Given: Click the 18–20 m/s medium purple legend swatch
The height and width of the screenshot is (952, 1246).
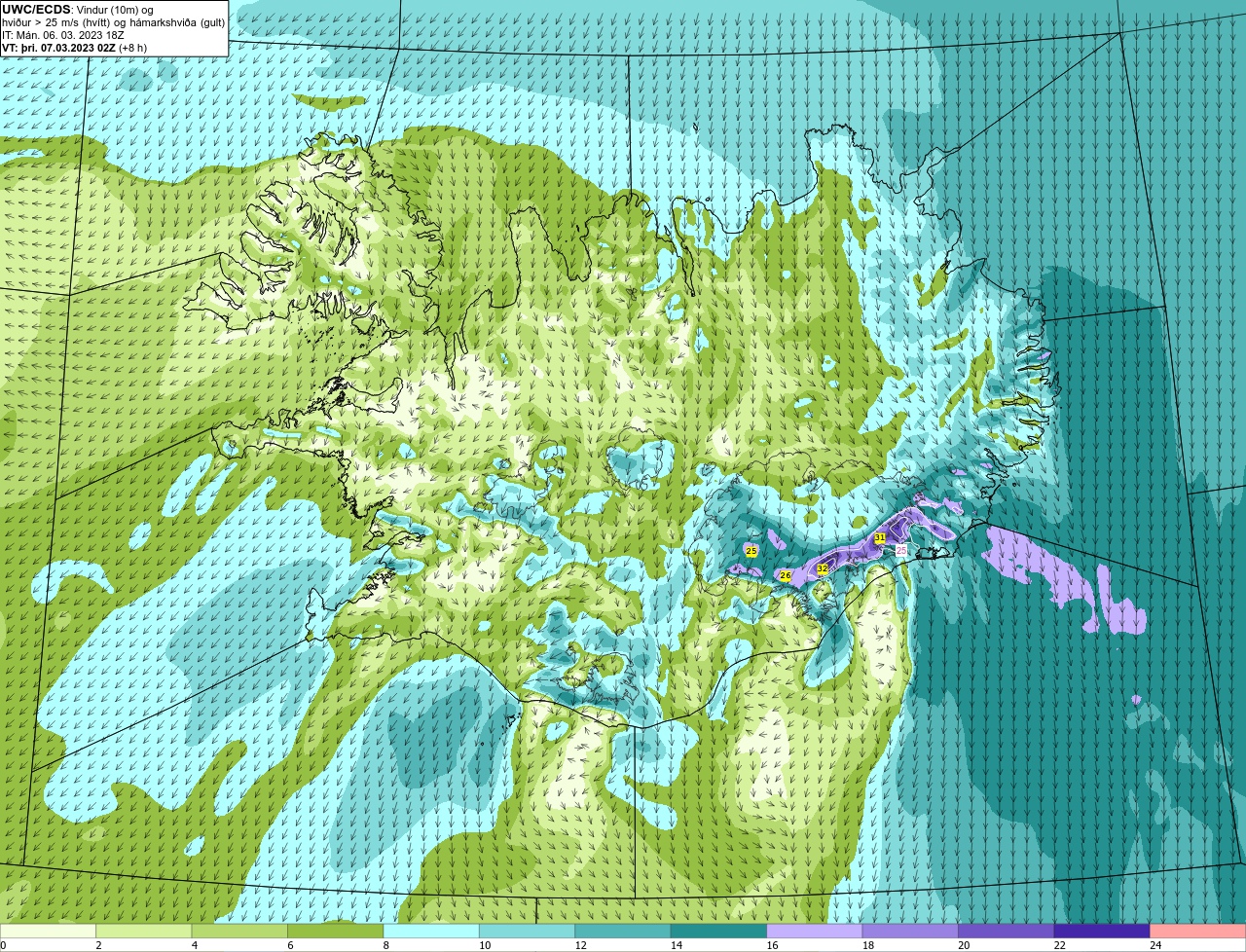Looking at the screenshot, I should [910, 931].
